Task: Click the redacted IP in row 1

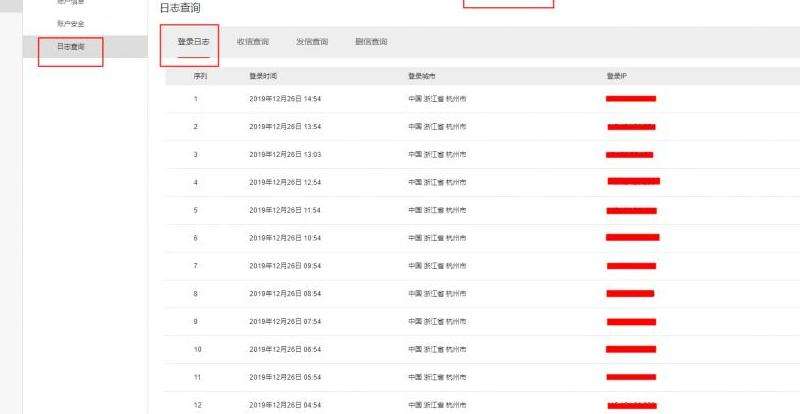Action: [631, 99]
